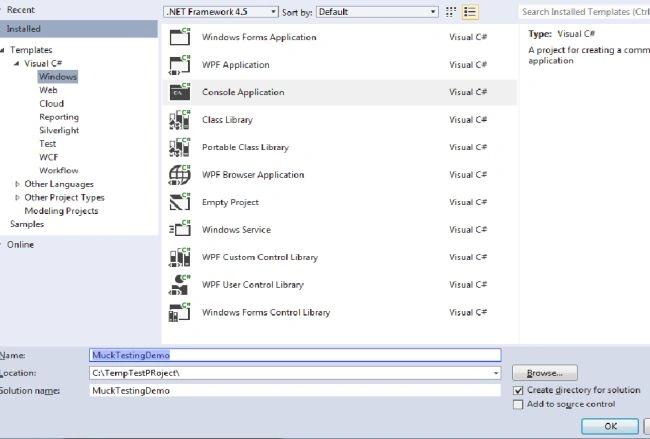The image size is (650, 439).
Task: Uncheck Create directory for solution
Action: pos(518,390)
